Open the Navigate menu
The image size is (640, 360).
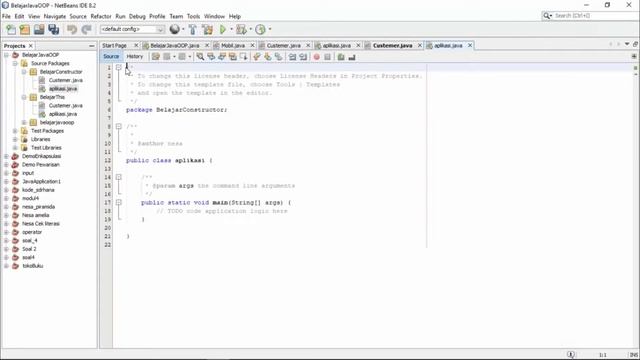pos(55,16)
